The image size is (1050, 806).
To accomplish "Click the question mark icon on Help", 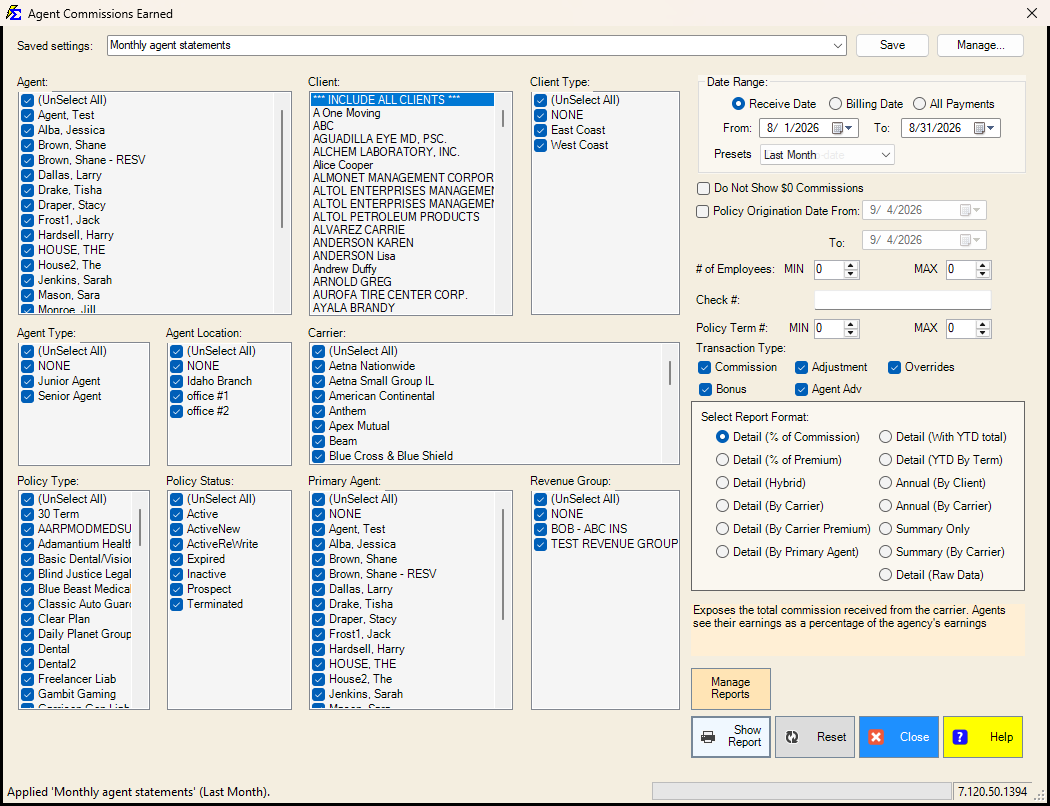I will pyautogui.click(x=960, y=737).
